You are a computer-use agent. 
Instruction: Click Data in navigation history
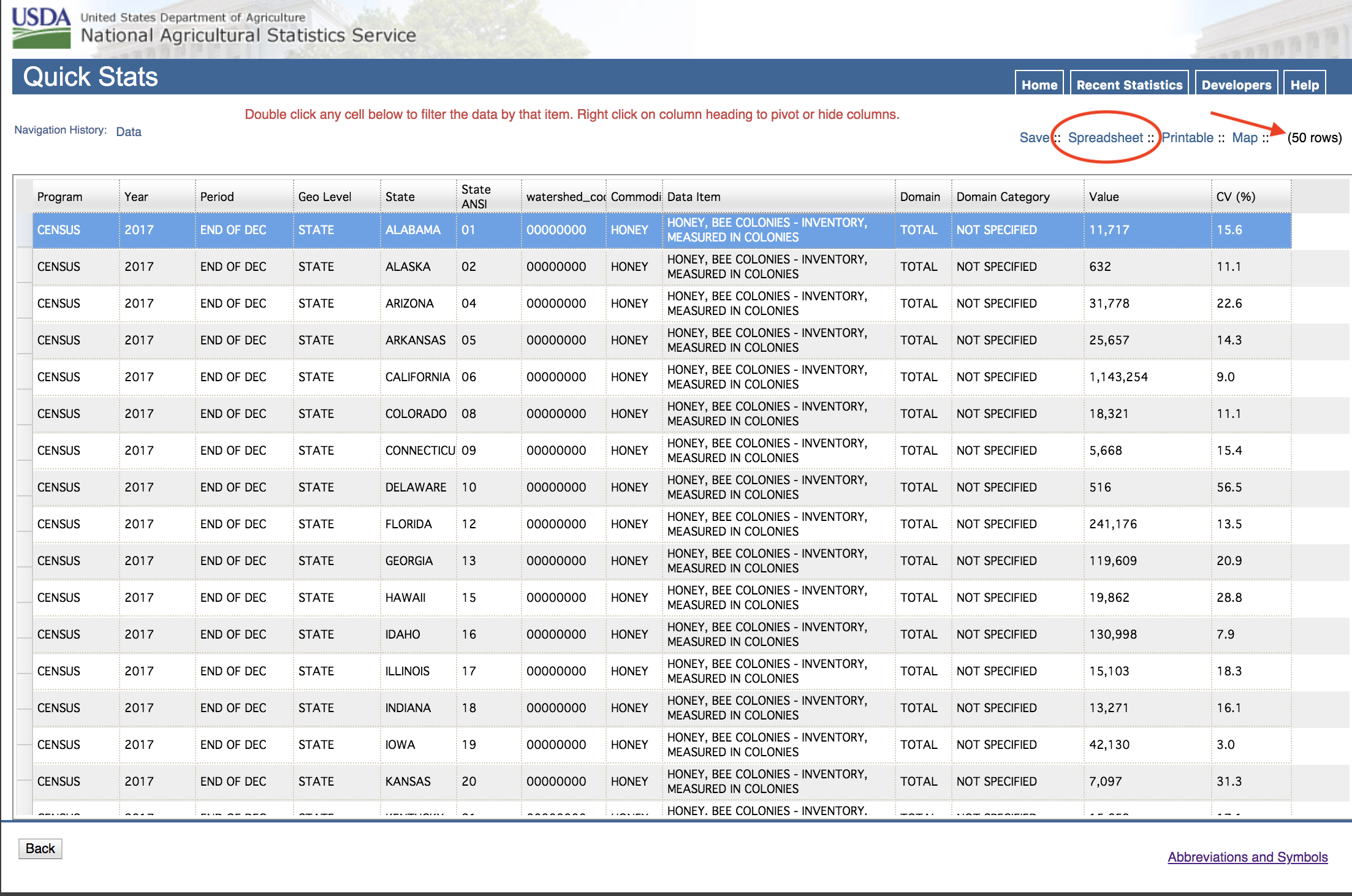tap(128, 132)
